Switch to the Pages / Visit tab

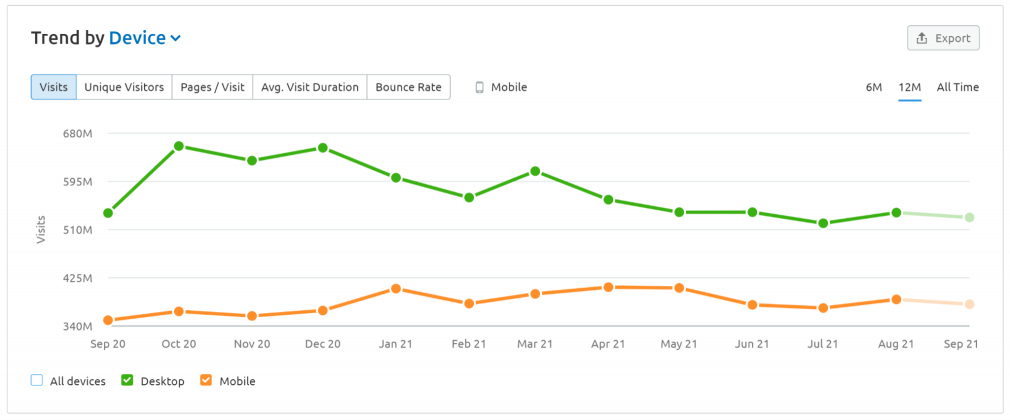click(213, 87)
